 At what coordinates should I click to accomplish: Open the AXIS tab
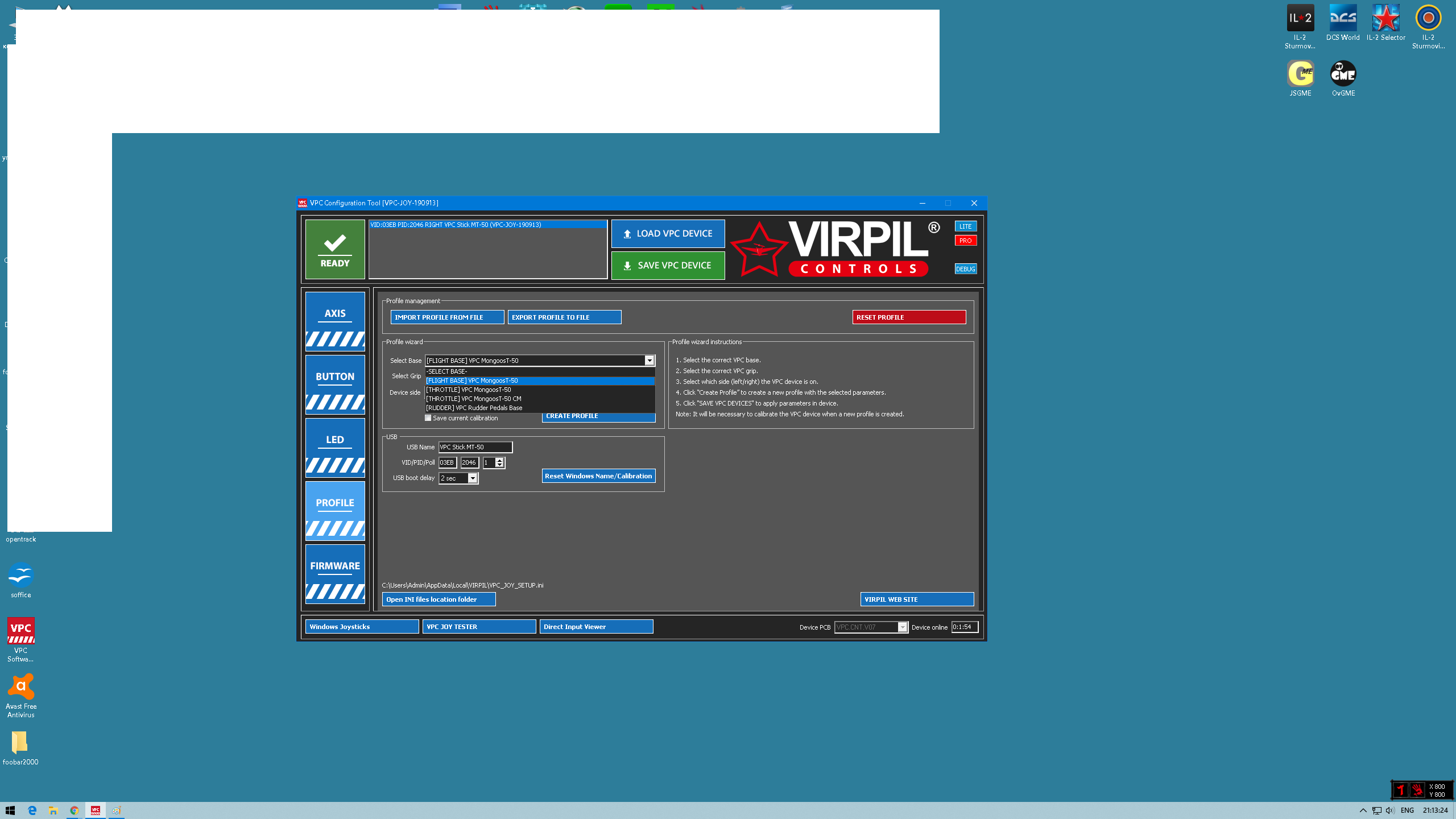335,321
